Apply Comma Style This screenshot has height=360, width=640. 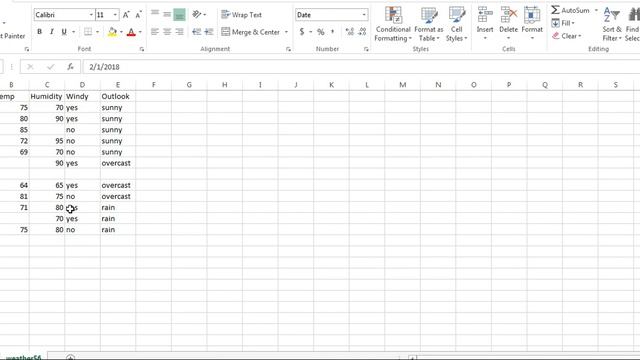coord(333,32)
